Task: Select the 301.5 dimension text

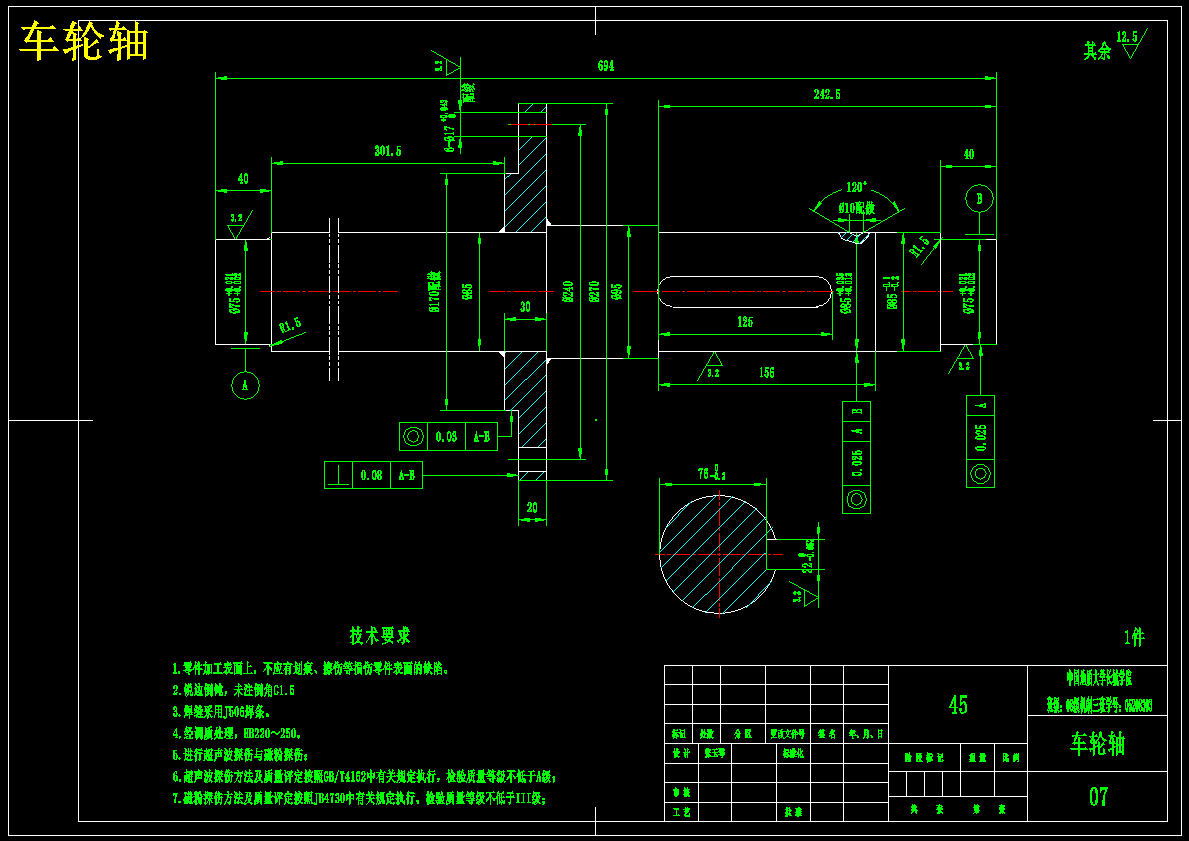Action: (x=387, y=151)
